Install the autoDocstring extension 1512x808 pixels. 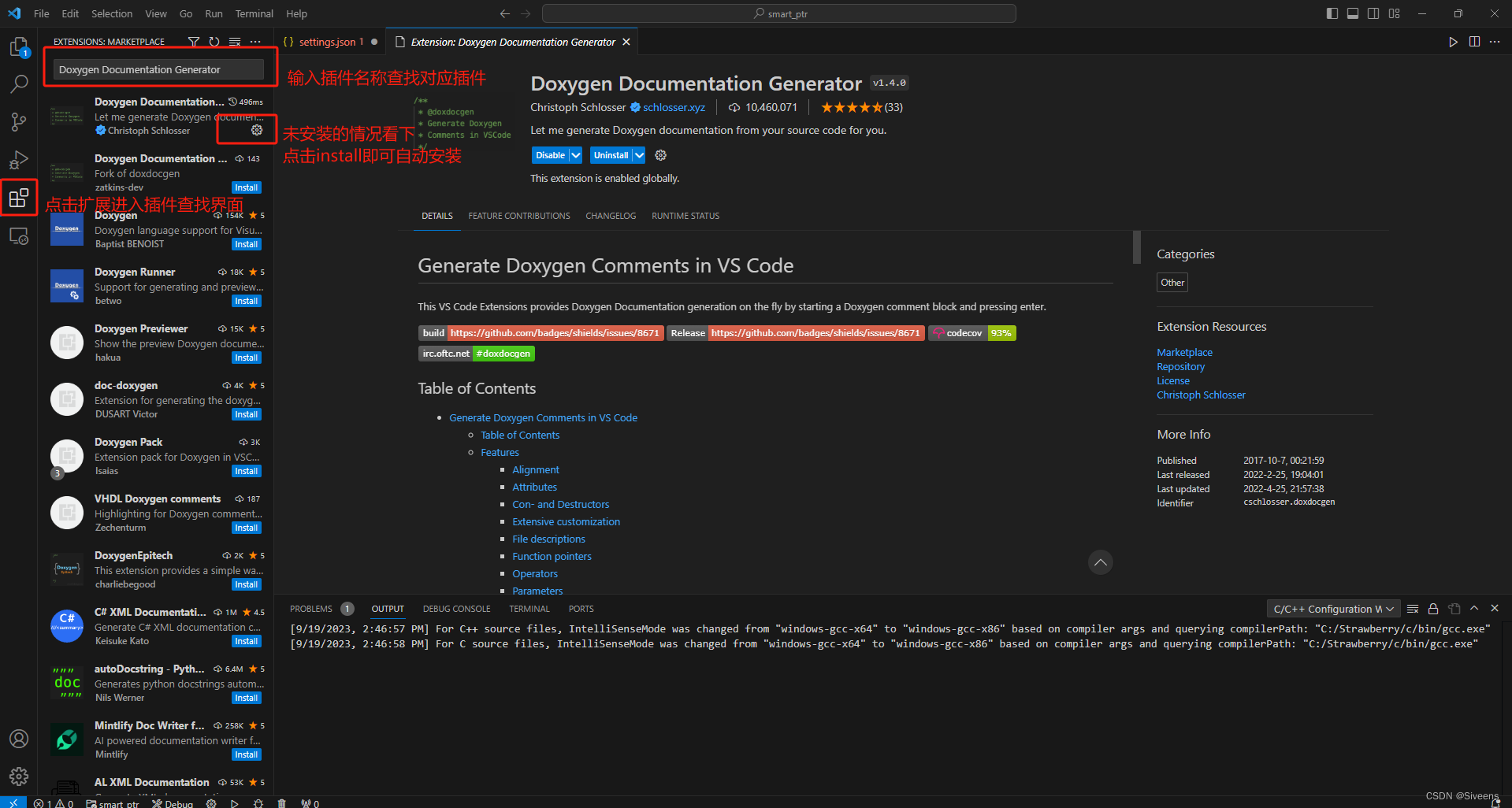(247, 698)
